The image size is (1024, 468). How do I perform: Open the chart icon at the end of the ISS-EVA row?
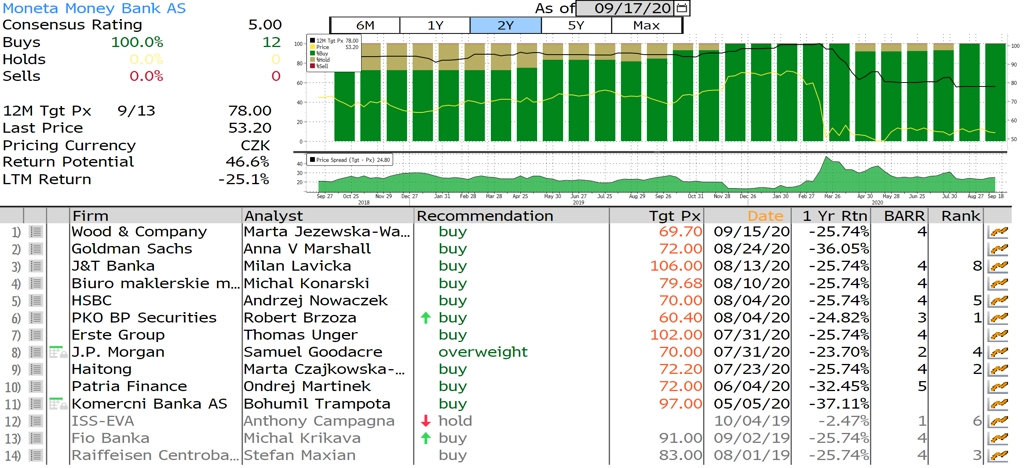pyautogui.click(x=998, y=421)
